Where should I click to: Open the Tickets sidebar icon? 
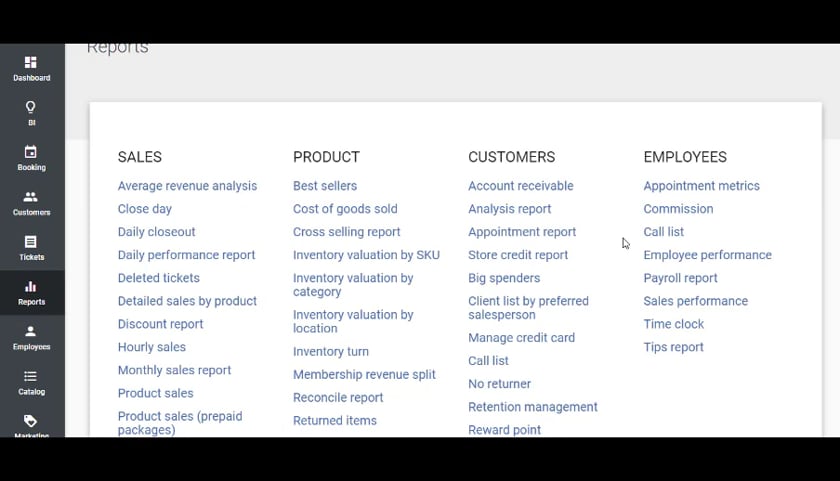[31, 242]
